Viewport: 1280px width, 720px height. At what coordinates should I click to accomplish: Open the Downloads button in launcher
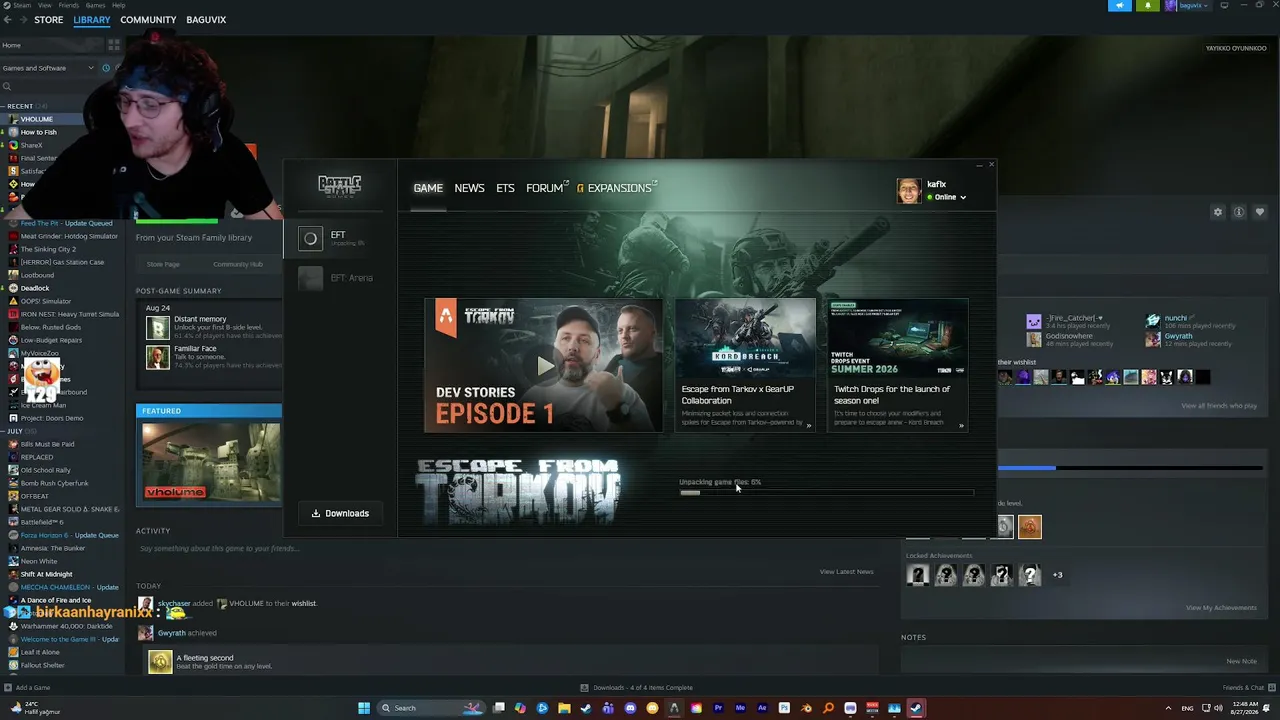click(340, 514)
